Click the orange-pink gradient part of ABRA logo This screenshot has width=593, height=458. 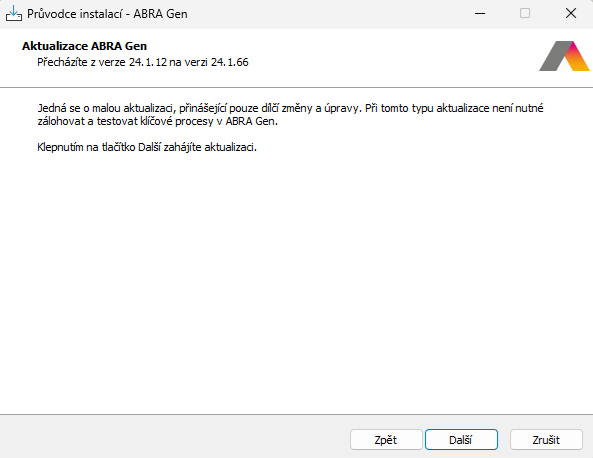577,57
